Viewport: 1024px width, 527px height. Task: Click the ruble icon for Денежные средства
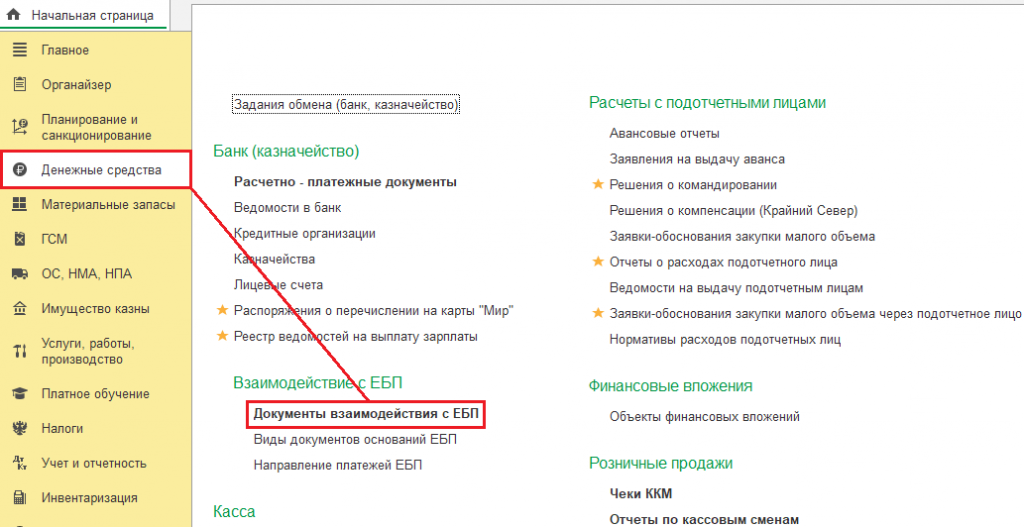tap(20, 170)
